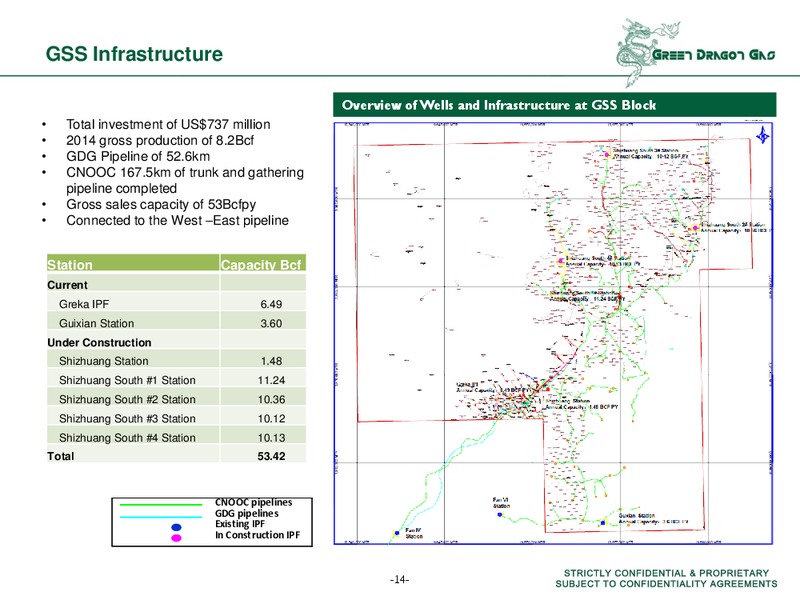This screenshot has width=800, height=600.
Task: Click the 'Shizhuang Station' table row label
Action: 104,361
